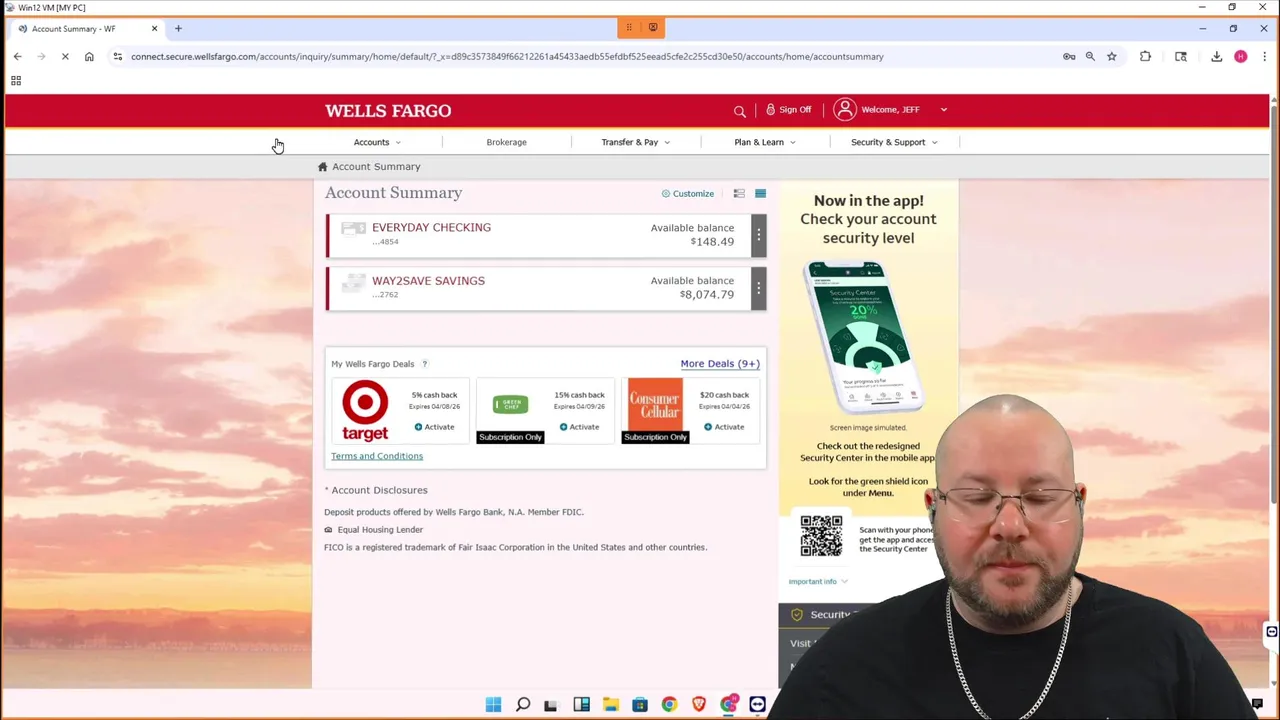Viewport: 1280px width, 720px height.
Task: Switch to the list layout view icon
Action: pyautogui.click(x=739, y=193)
